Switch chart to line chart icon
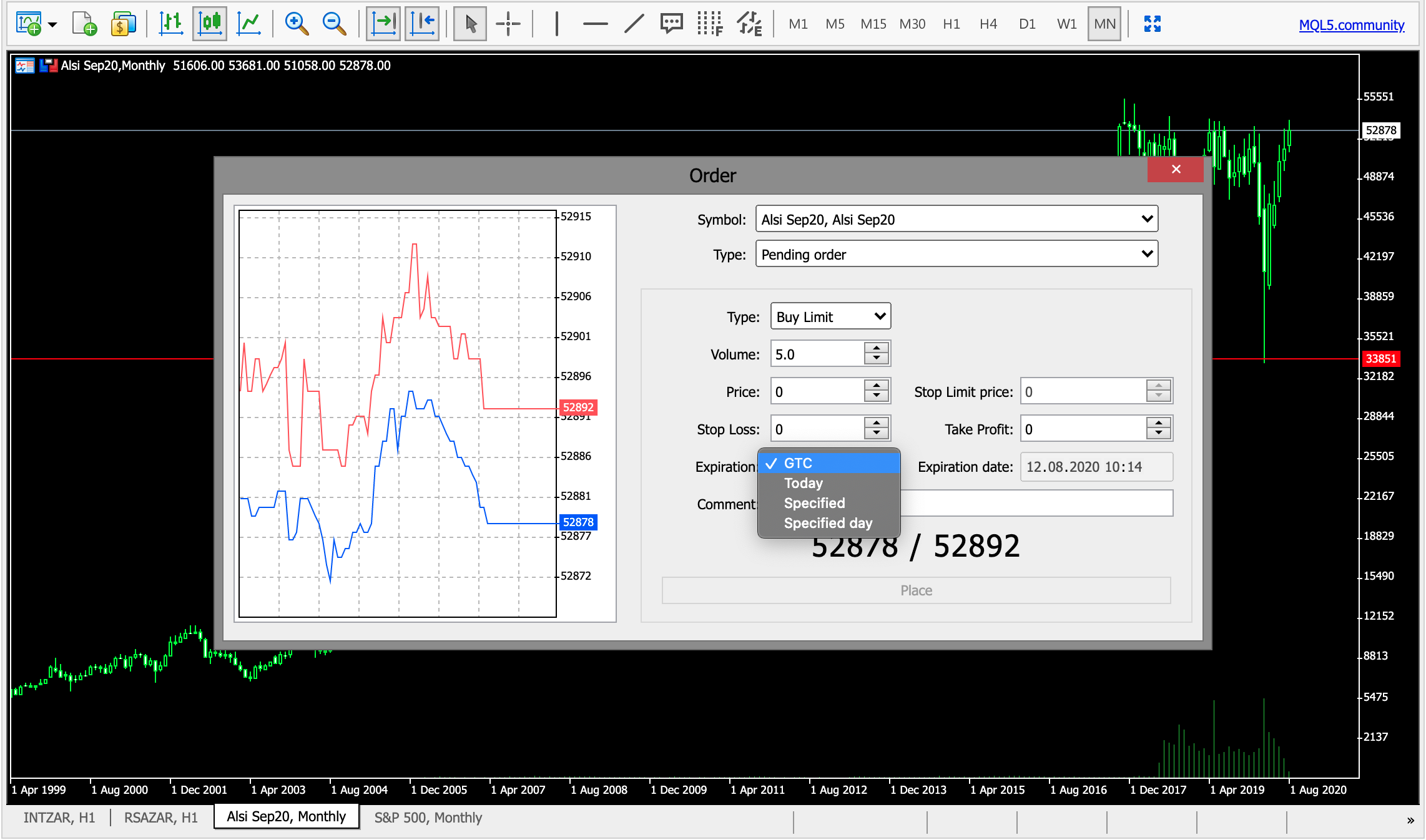Screen dimensions: 1426x840 248,24
